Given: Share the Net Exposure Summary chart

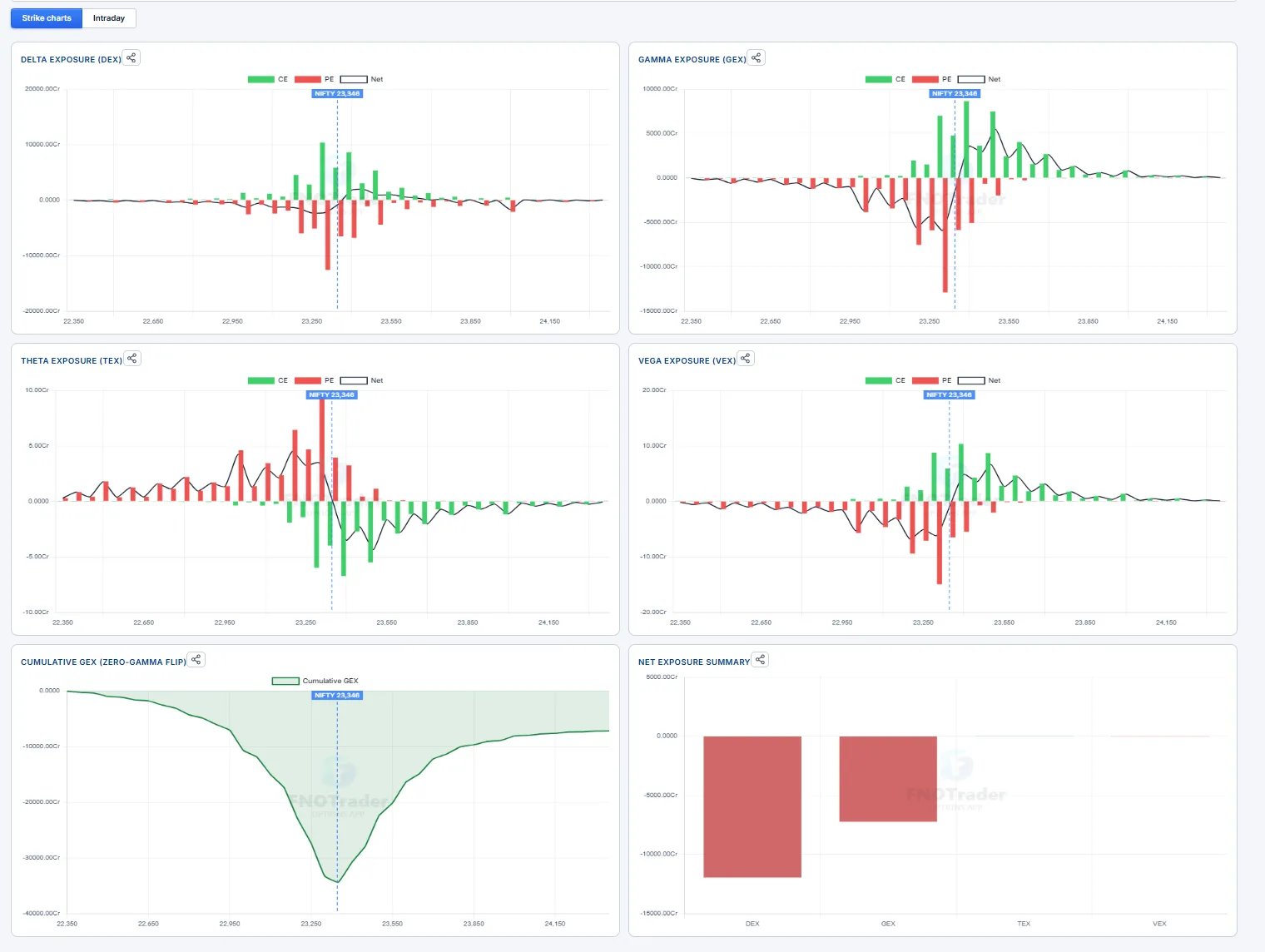Looking at the screenshot, I should 760,660.
